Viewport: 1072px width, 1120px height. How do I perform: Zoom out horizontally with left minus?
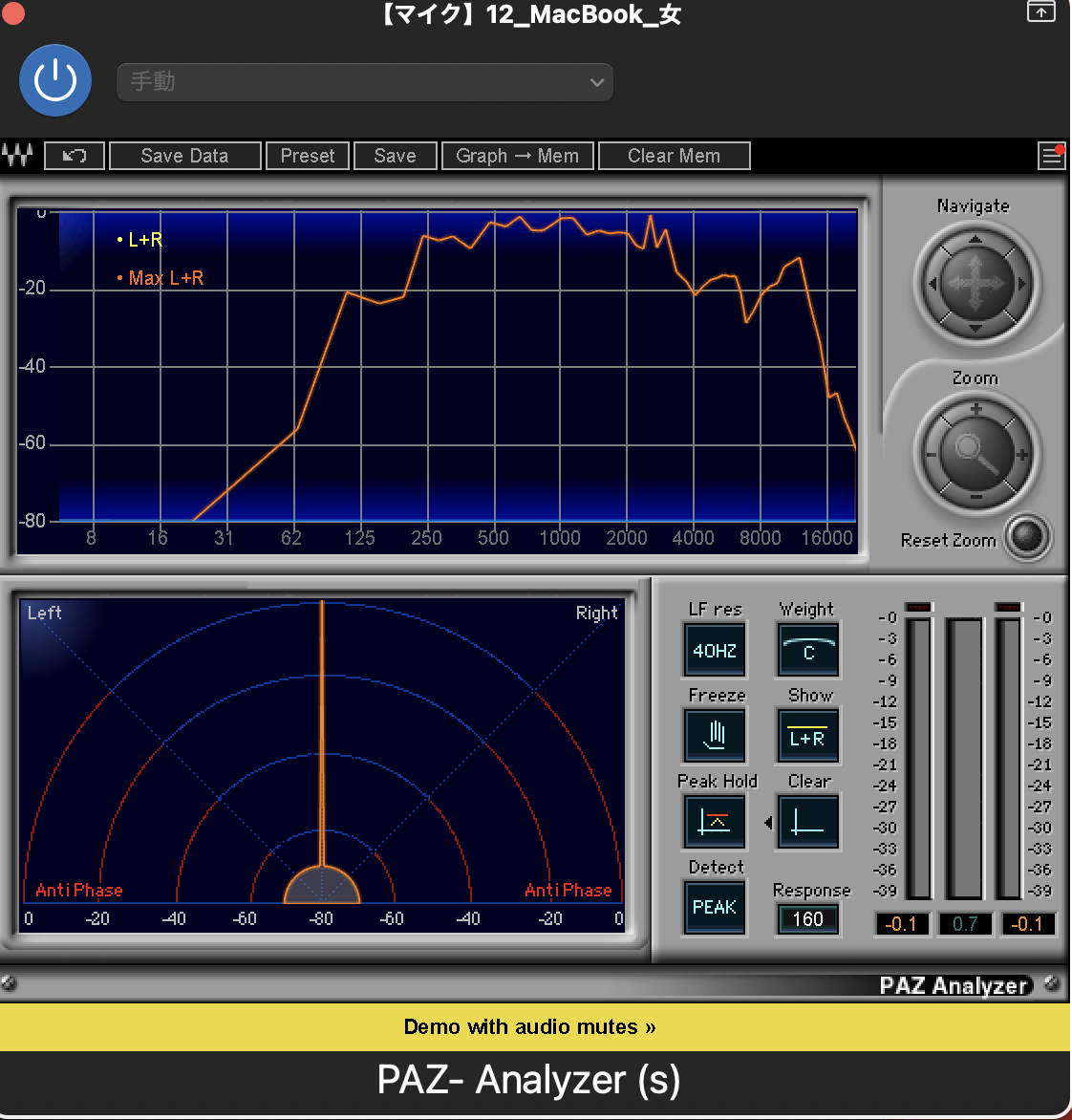(931, 454)
